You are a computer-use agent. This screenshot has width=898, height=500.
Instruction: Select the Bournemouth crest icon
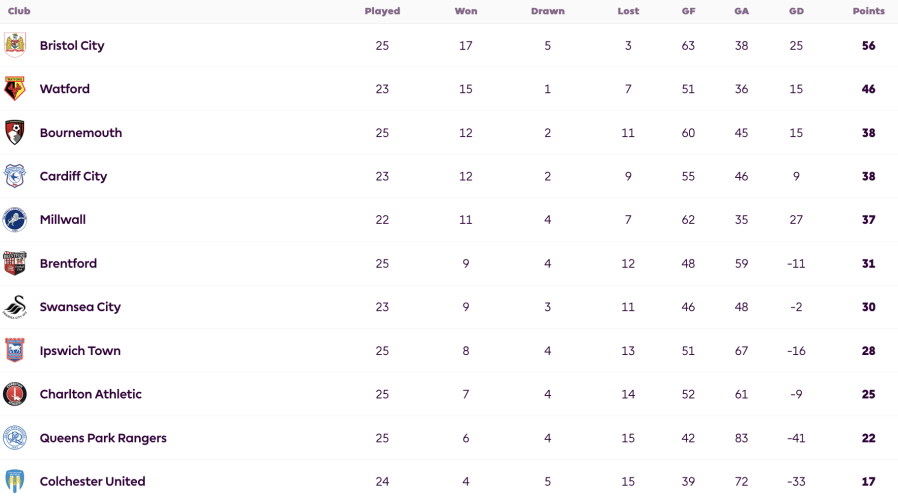click(x=15, y=132)
